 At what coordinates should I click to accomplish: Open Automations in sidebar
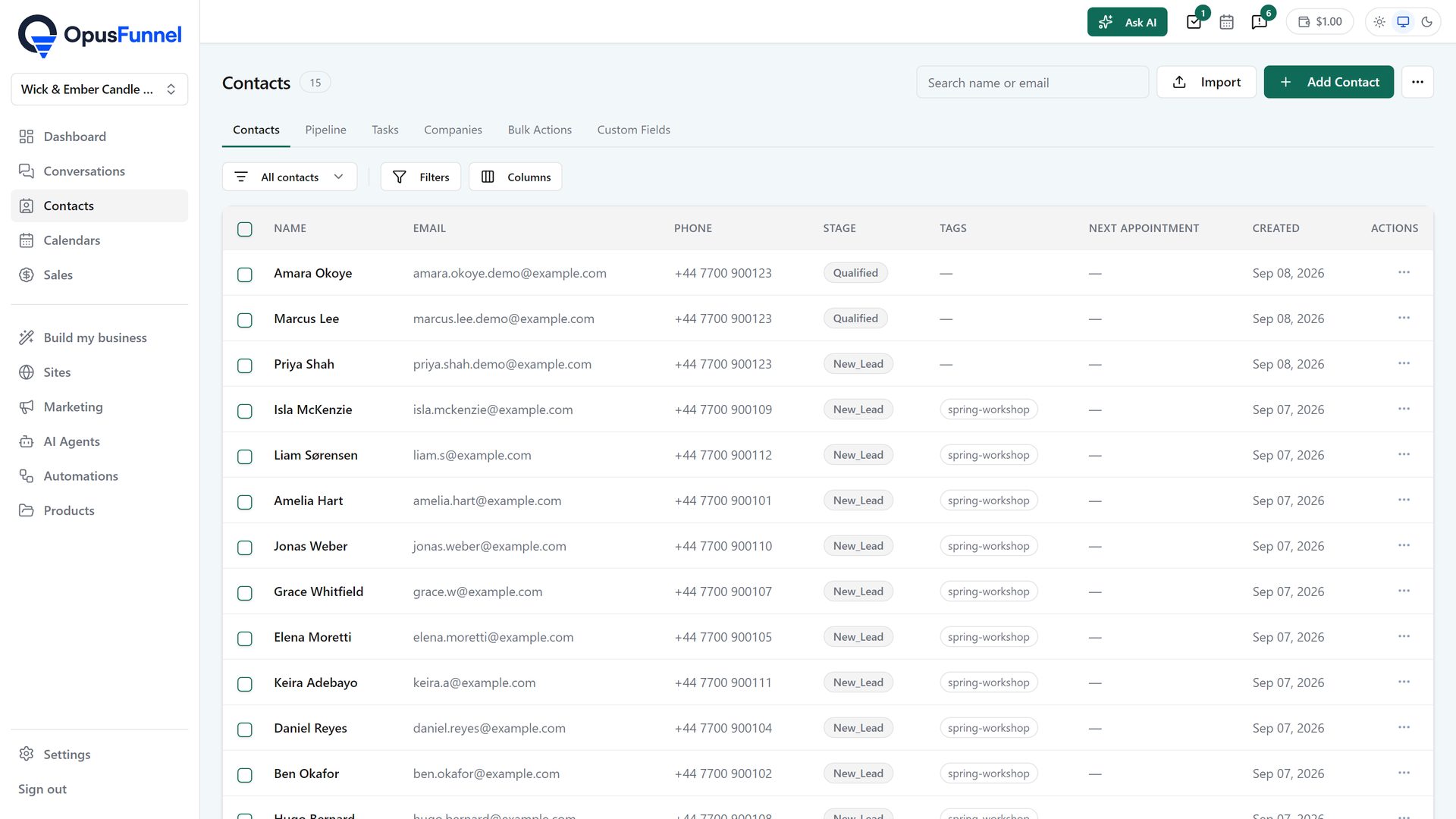99,476
